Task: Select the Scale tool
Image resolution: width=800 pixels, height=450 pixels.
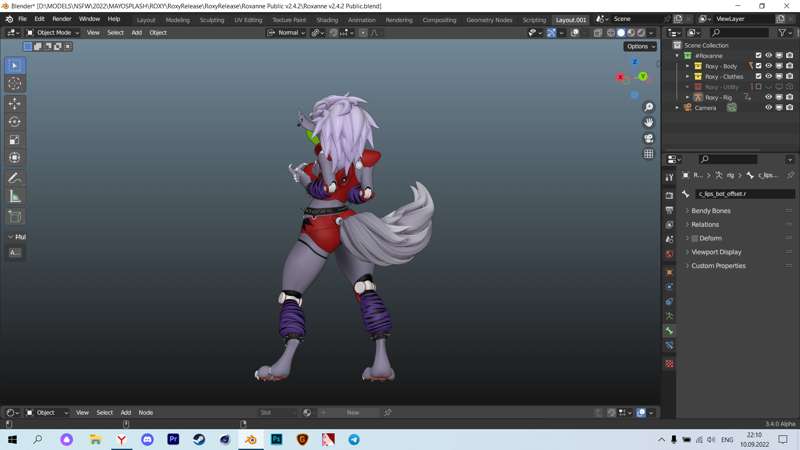Action: (14, 140)
